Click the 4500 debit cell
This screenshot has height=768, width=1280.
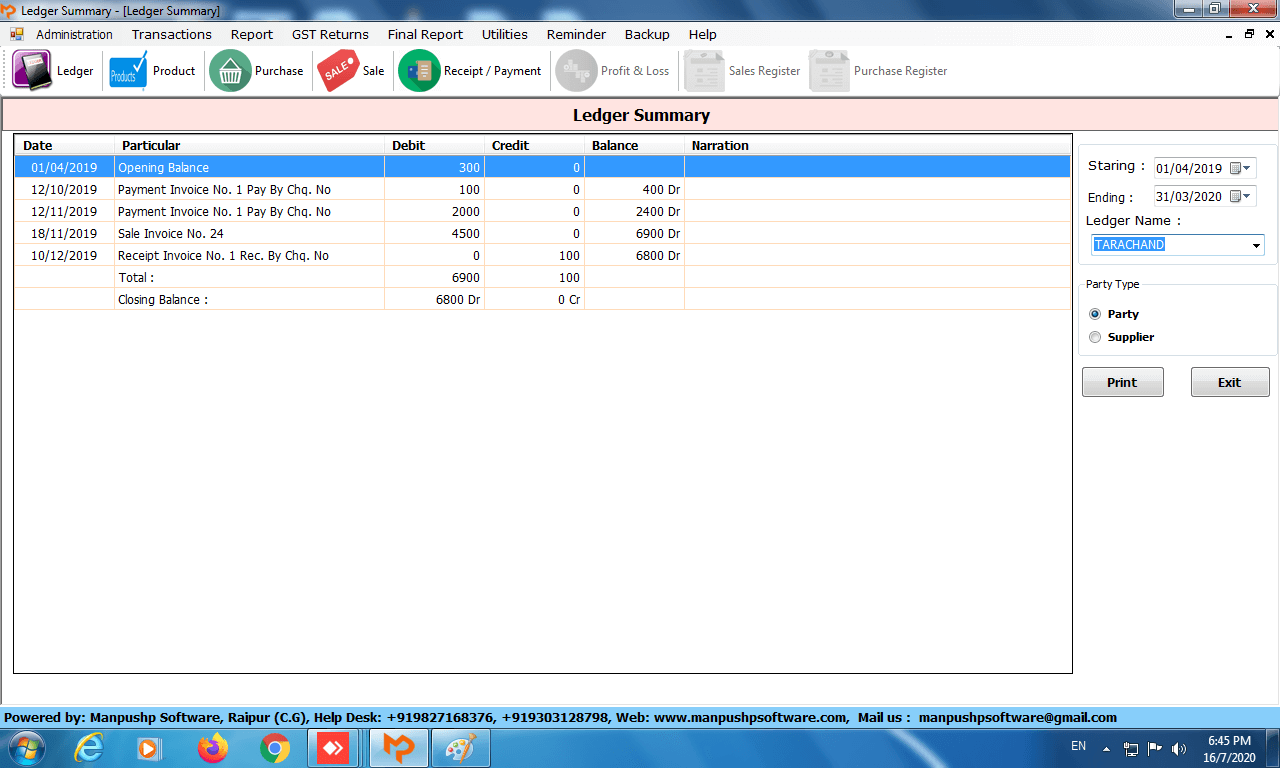tap(434, 233)
